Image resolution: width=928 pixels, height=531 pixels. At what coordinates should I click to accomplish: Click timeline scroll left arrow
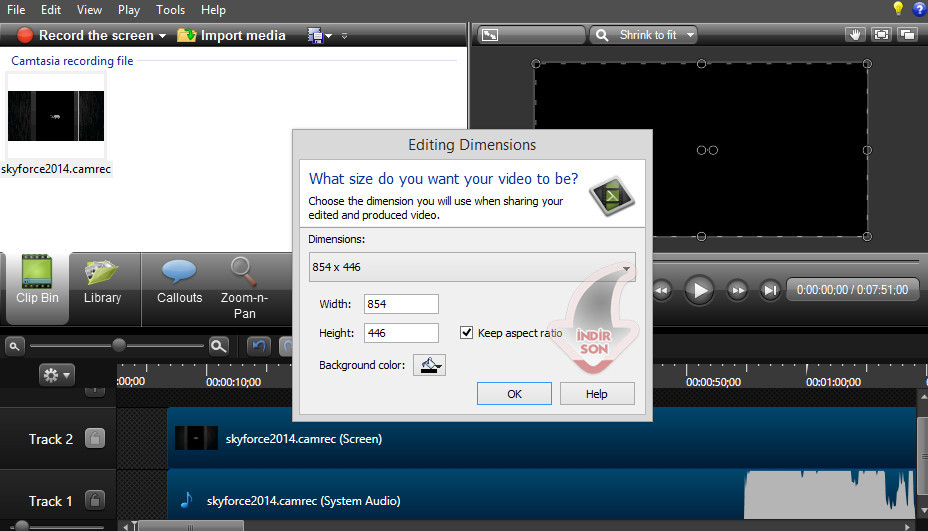coord(125,526)
